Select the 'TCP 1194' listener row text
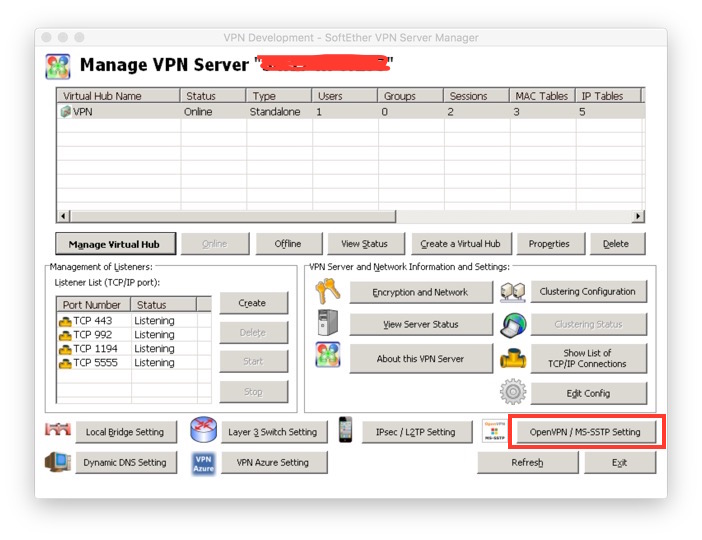The height and width of the screenshot is (540, 702). coord(95,348)
